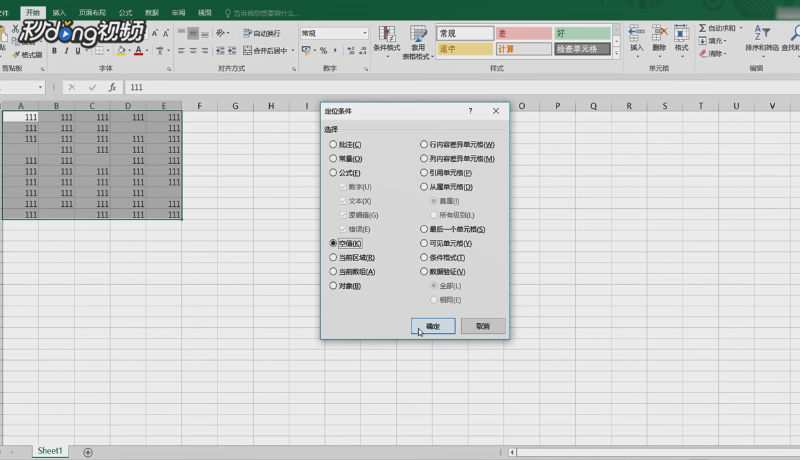Image resolution: width=800 pixels, height=460 pixels.
Task: Enable wrap text (自动换行)
Action: tap(262, 33)
